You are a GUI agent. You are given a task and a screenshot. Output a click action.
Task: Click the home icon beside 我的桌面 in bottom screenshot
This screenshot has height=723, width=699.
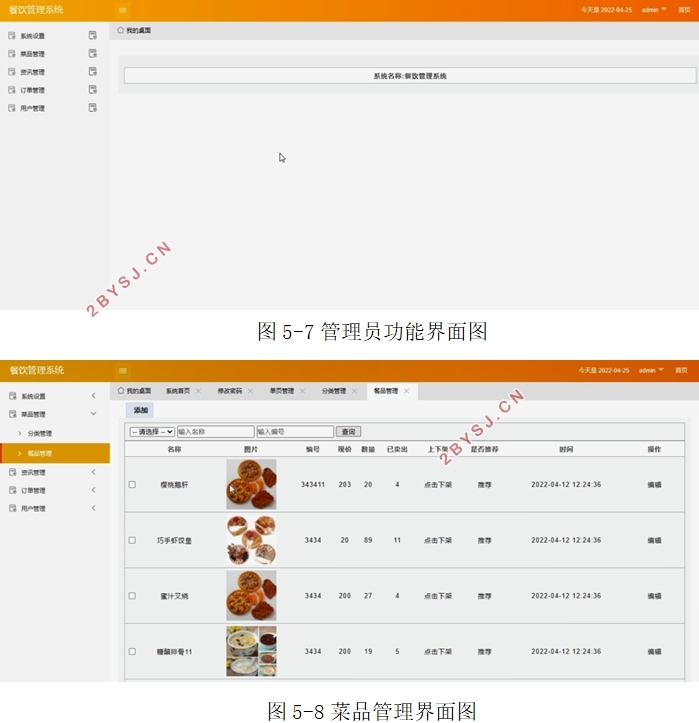click(121, 391)
